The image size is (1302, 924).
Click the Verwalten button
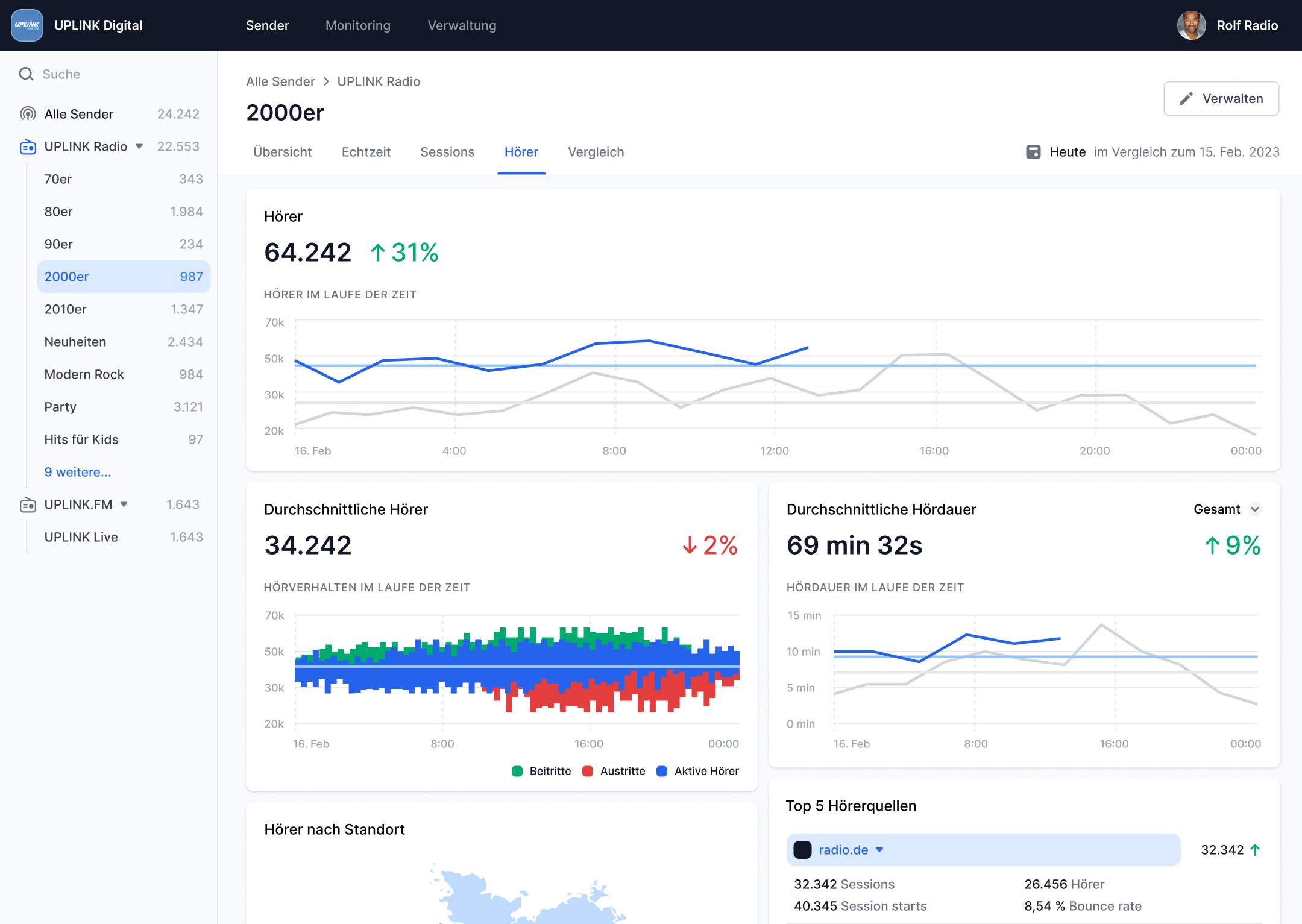(x=1221, y=99)
